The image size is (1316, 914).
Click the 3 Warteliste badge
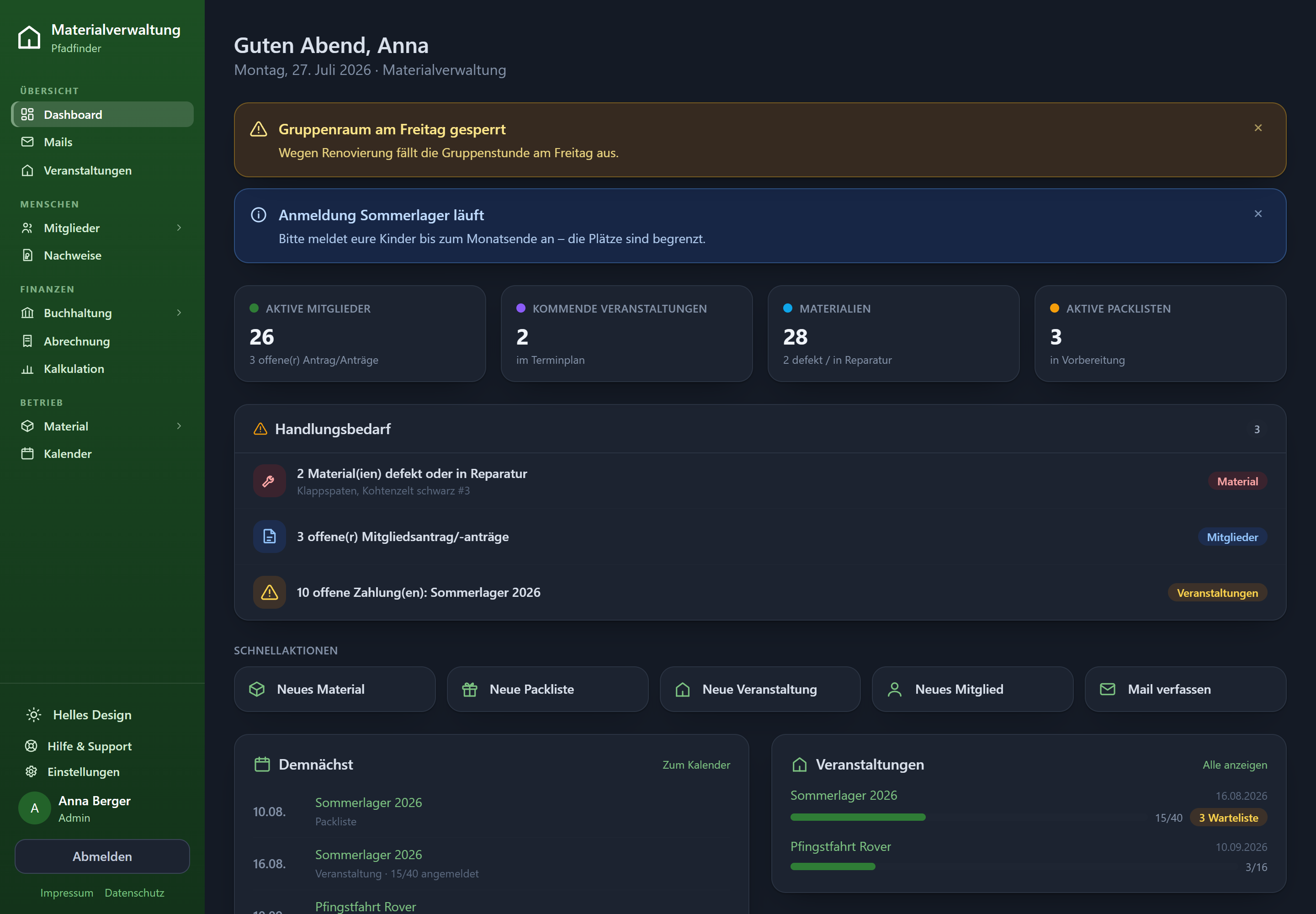(1228, 818)
